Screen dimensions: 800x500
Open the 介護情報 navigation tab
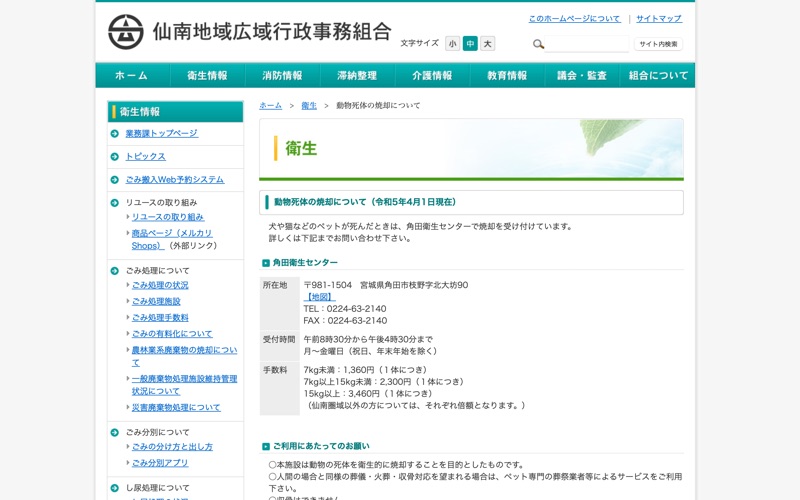[432, 76]
